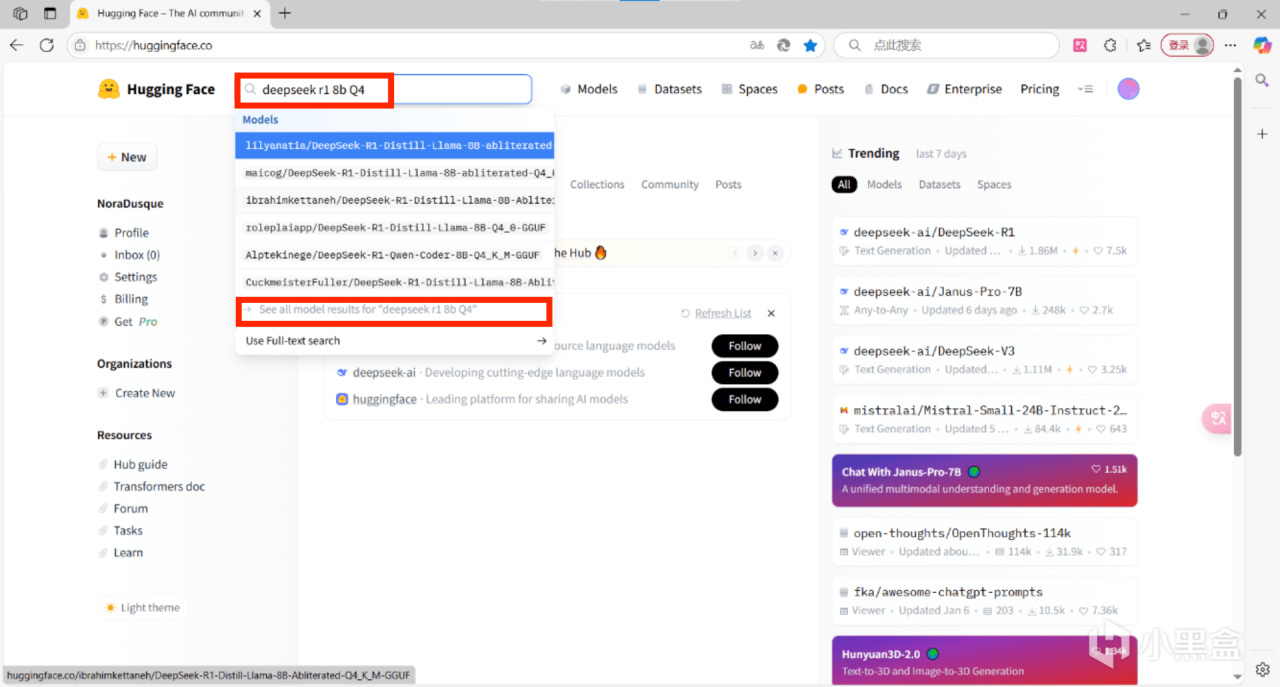The image size is (1280, 687).
Task: Open the Learn resource link
Action: coord(121,553)
